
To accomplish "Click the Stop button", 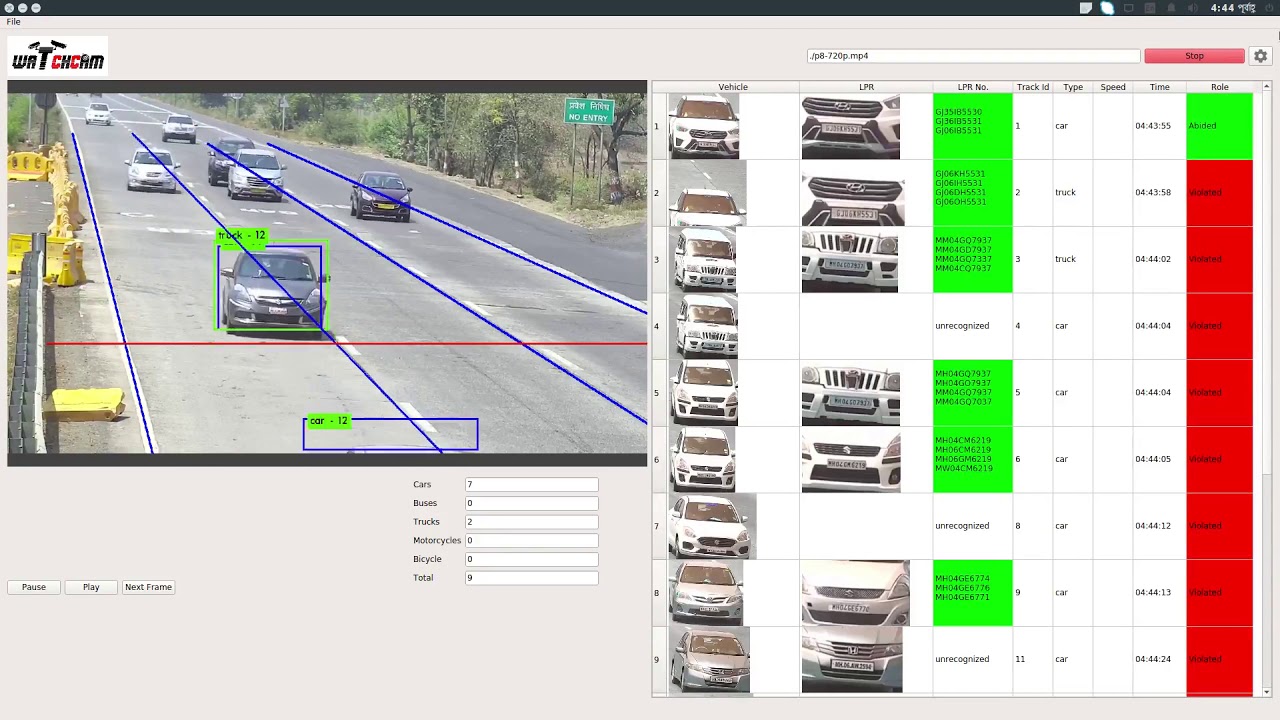I will (1194, 56).
